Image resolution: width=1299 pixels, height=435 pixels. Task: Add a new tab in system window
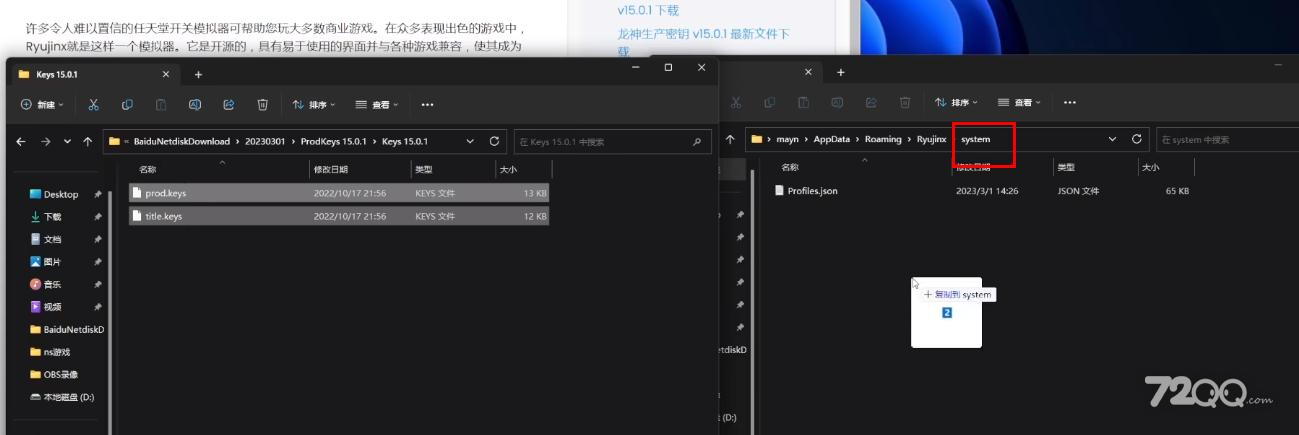click(x=840, y=72)
